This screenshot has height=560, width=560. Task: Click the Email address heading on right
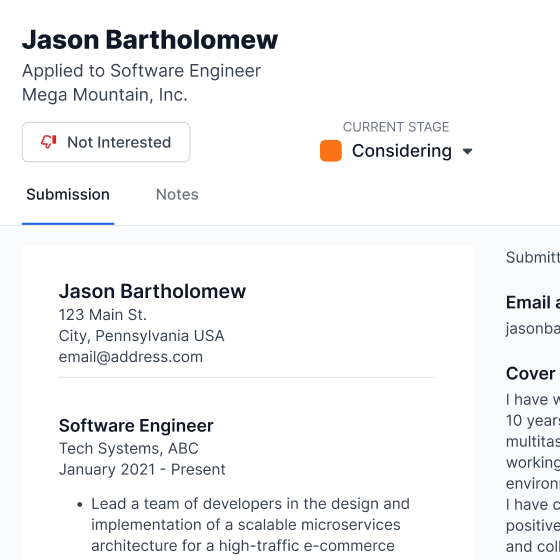click(x=532, y=302)
